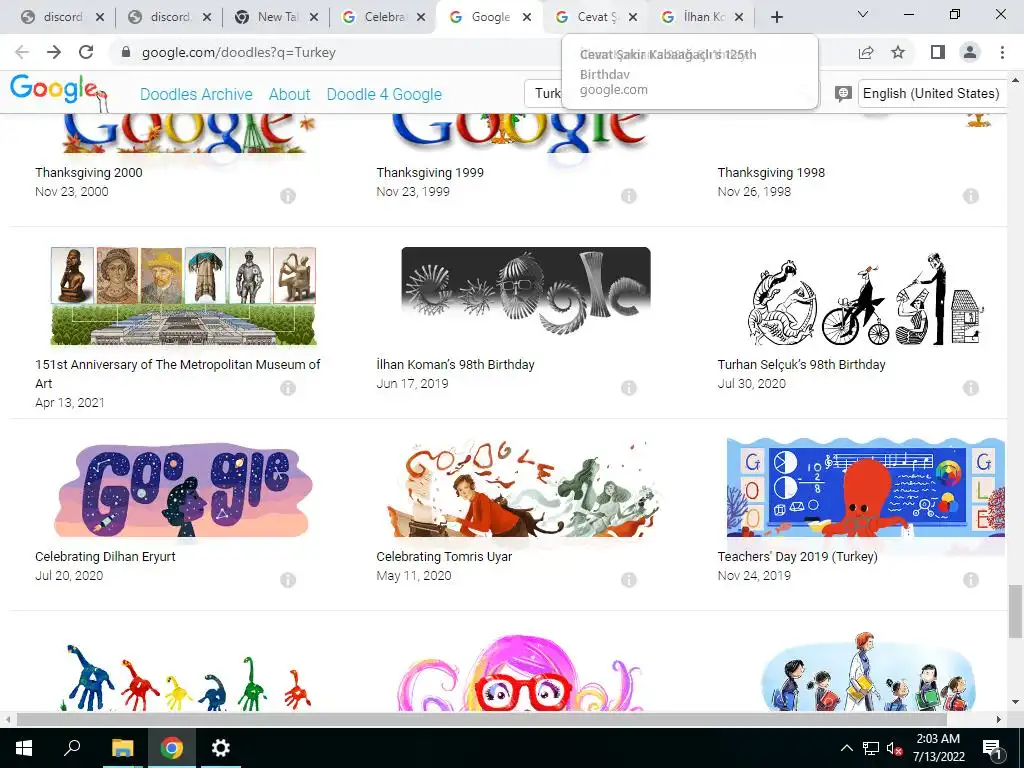Switch to the Cevat Şakir tab
This screenshot has height=768, width=1024.
click(596, 17)
